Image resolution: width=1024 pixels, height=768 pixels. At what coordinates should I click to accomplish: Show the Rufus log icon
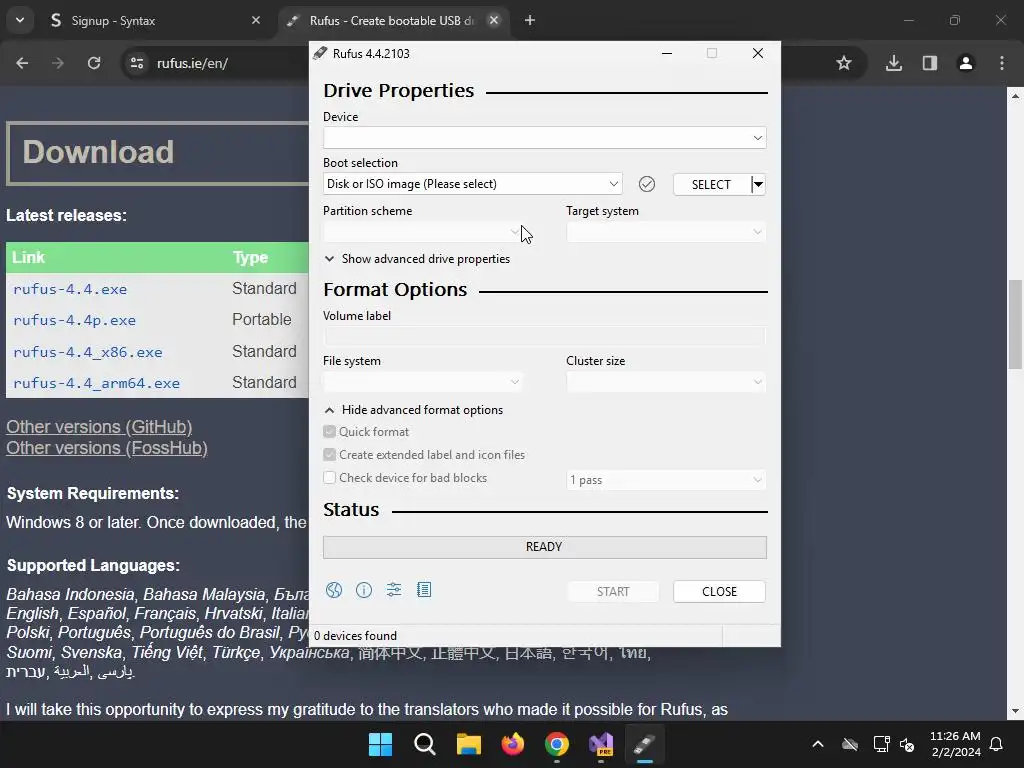click(x=424, y=590)
